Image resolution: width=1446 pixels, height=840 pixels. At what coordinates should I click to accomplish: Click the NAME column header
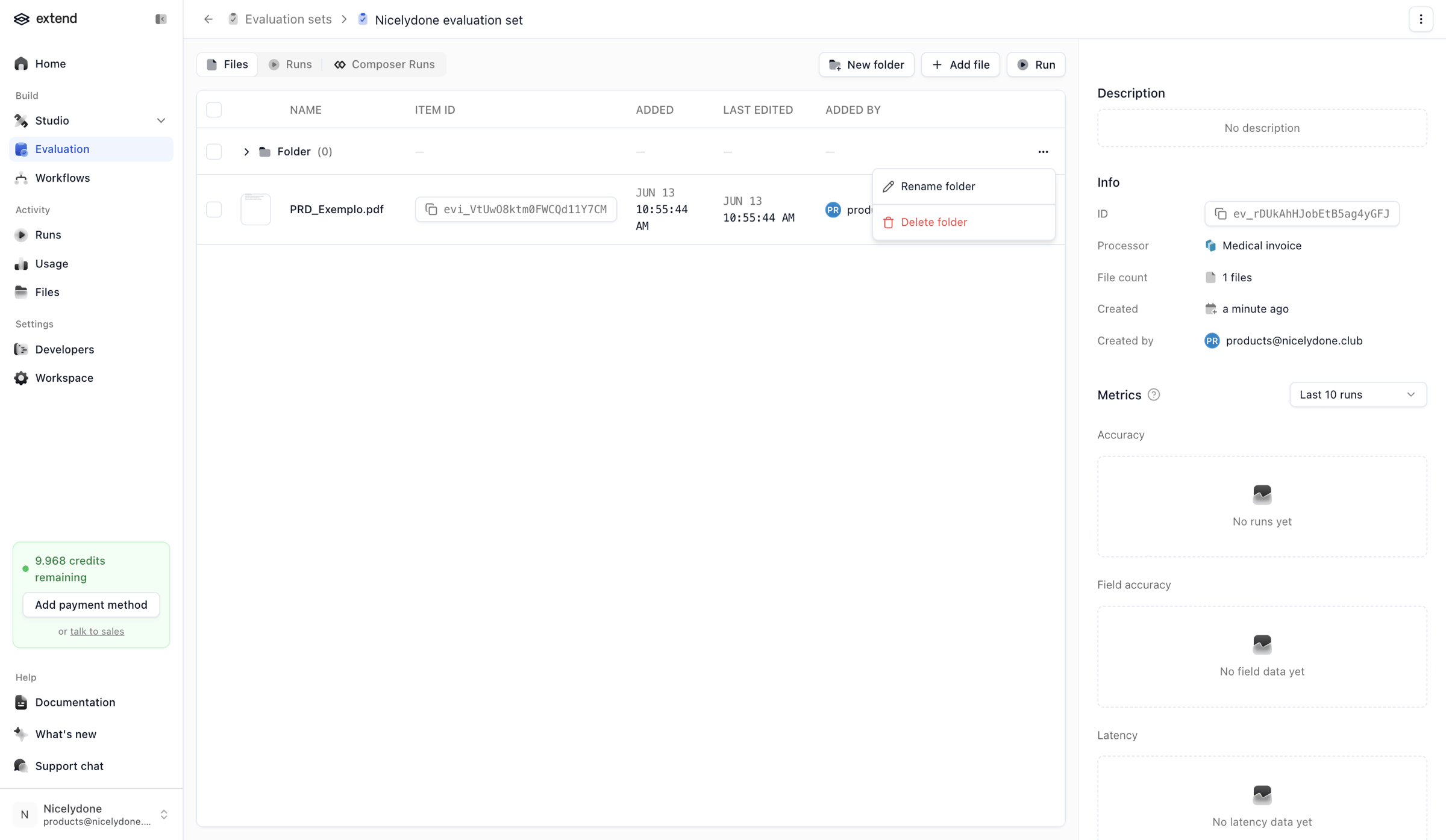click(x=305, y=110)
